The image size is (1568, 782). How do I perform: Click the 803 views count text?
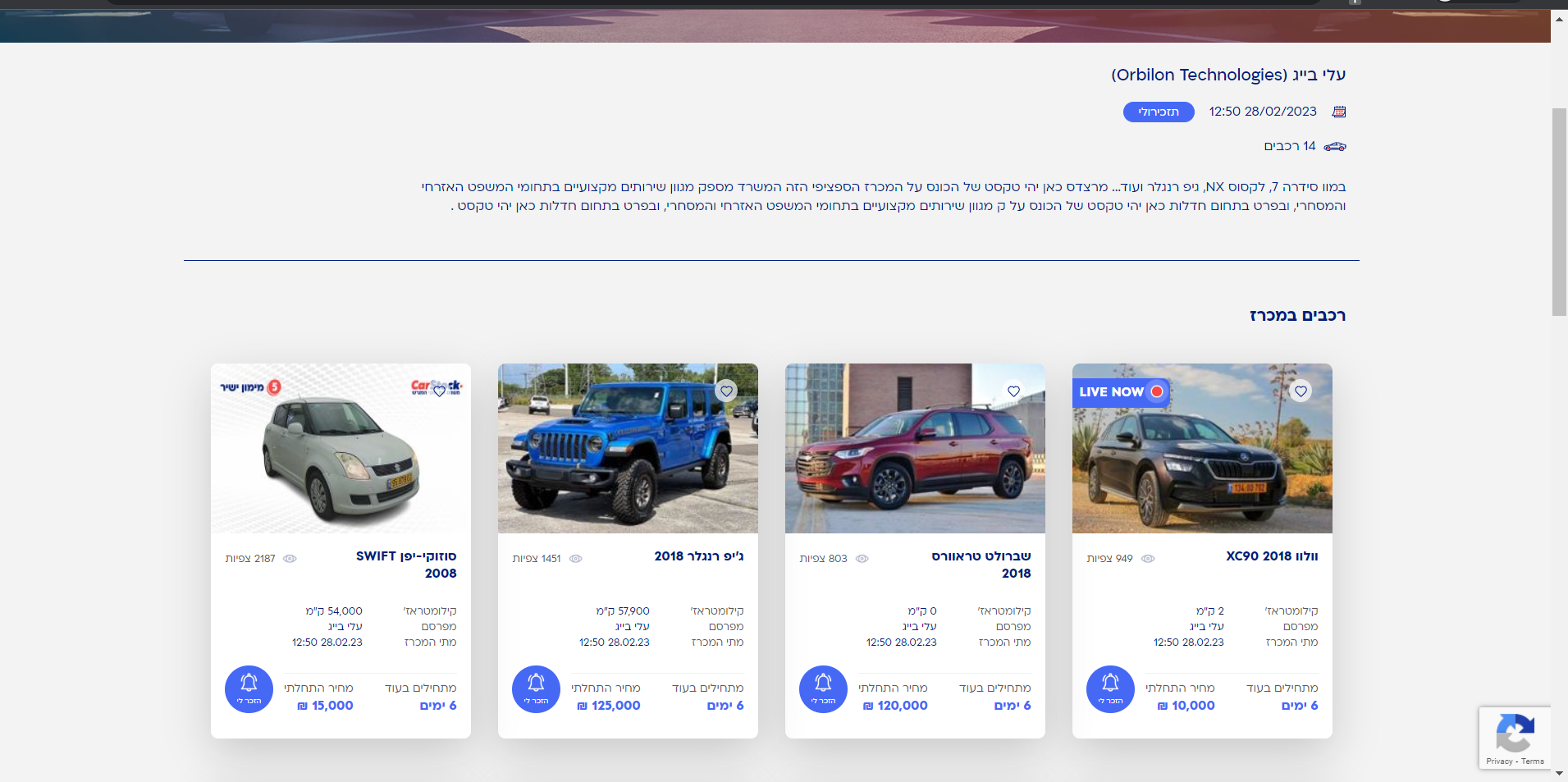tap(823, 559)
